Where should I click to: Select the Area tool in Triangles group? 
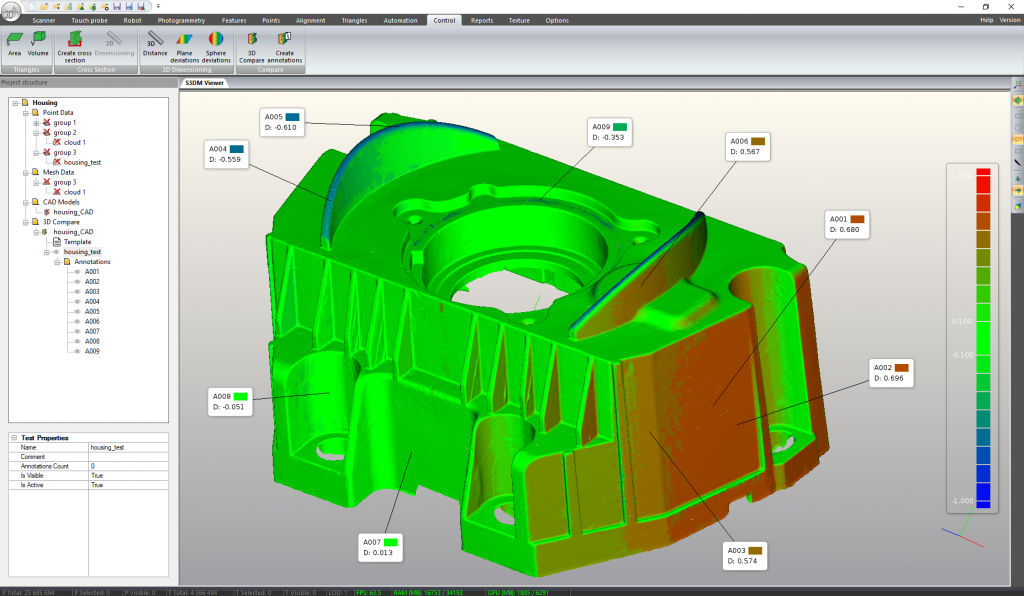[14, 42]
